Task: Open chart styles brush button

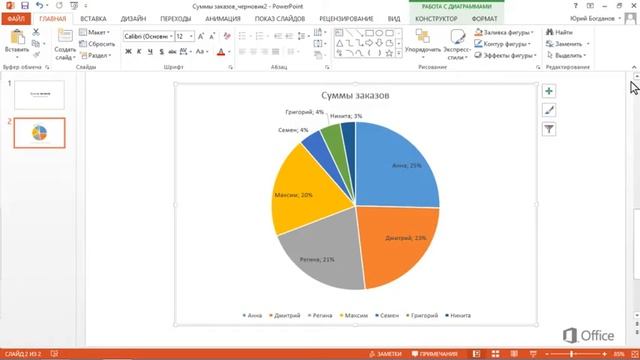Action: click(x=549, y=110)
